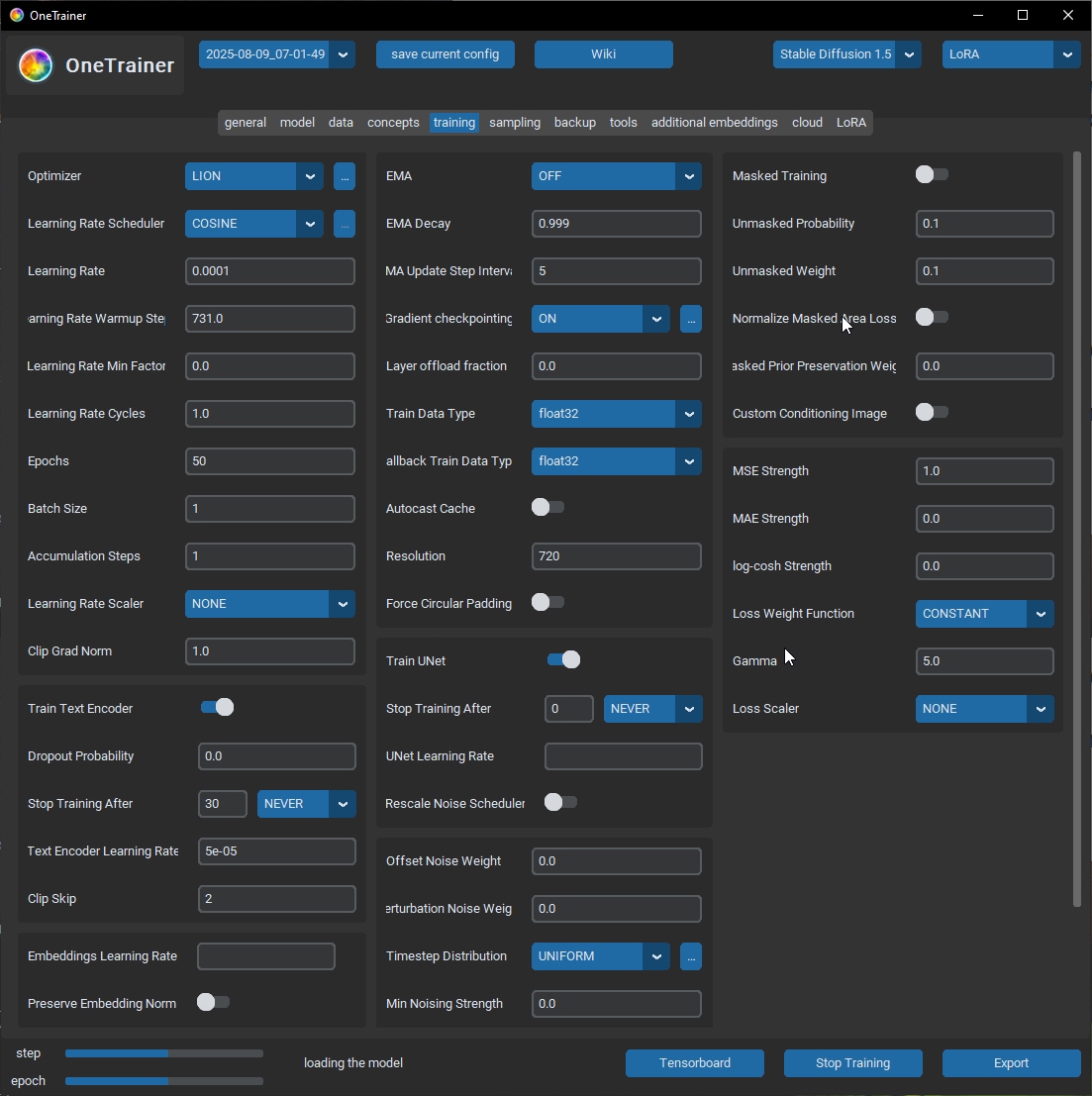The width and height of the screenshot is (1092, 1096).
Task: Switch to the data tab
Action: [x=341, y=123]
